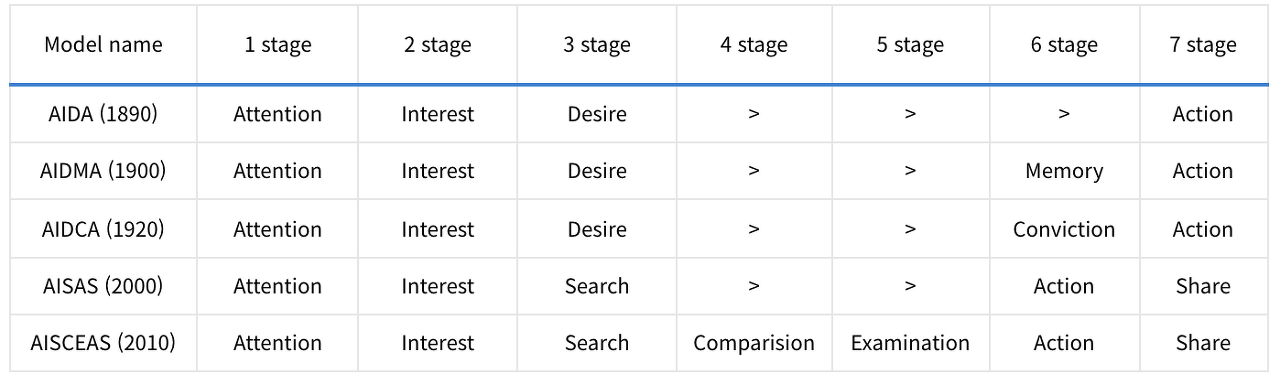Click the "Comparision" cell in 4 stage
The image size is (1280, 385).
click(754, 343)
